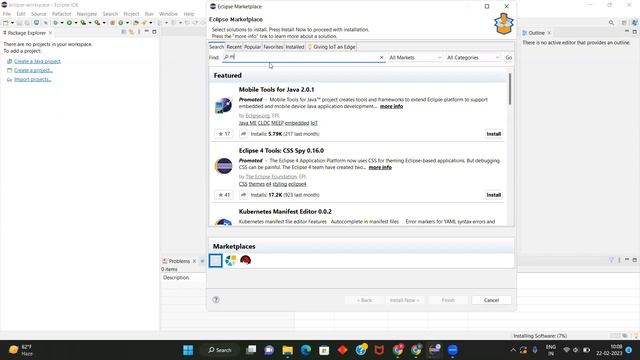
Task: Select the Search tab in Marketplace
Action: [x=216, y=47]
